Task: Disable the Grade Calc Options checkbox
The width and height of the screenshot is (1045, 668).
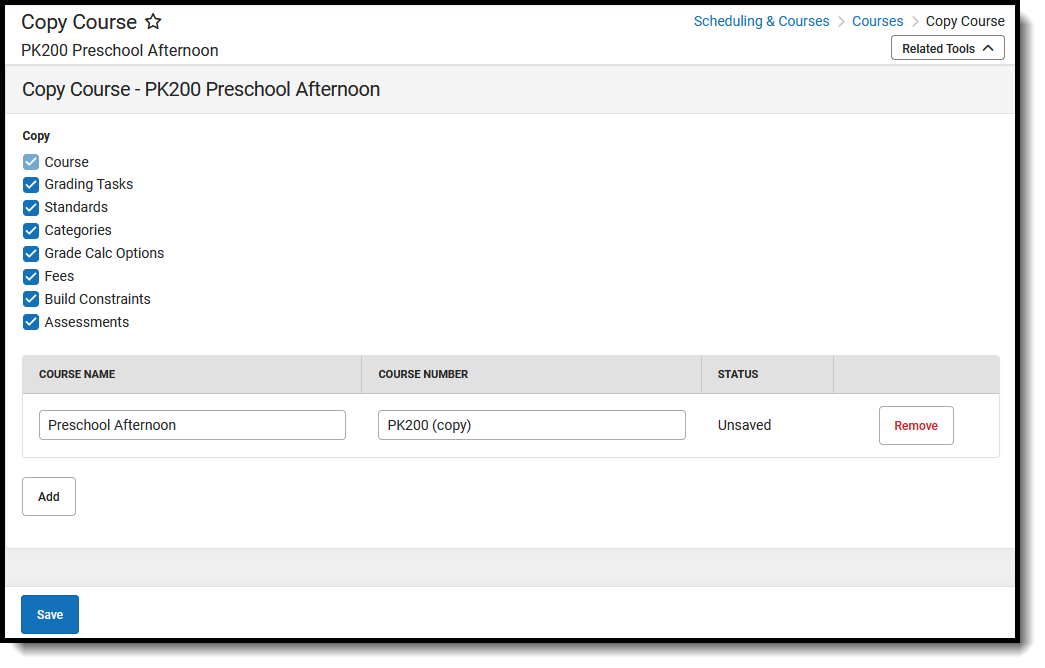Action: click(x=31, y=253)
